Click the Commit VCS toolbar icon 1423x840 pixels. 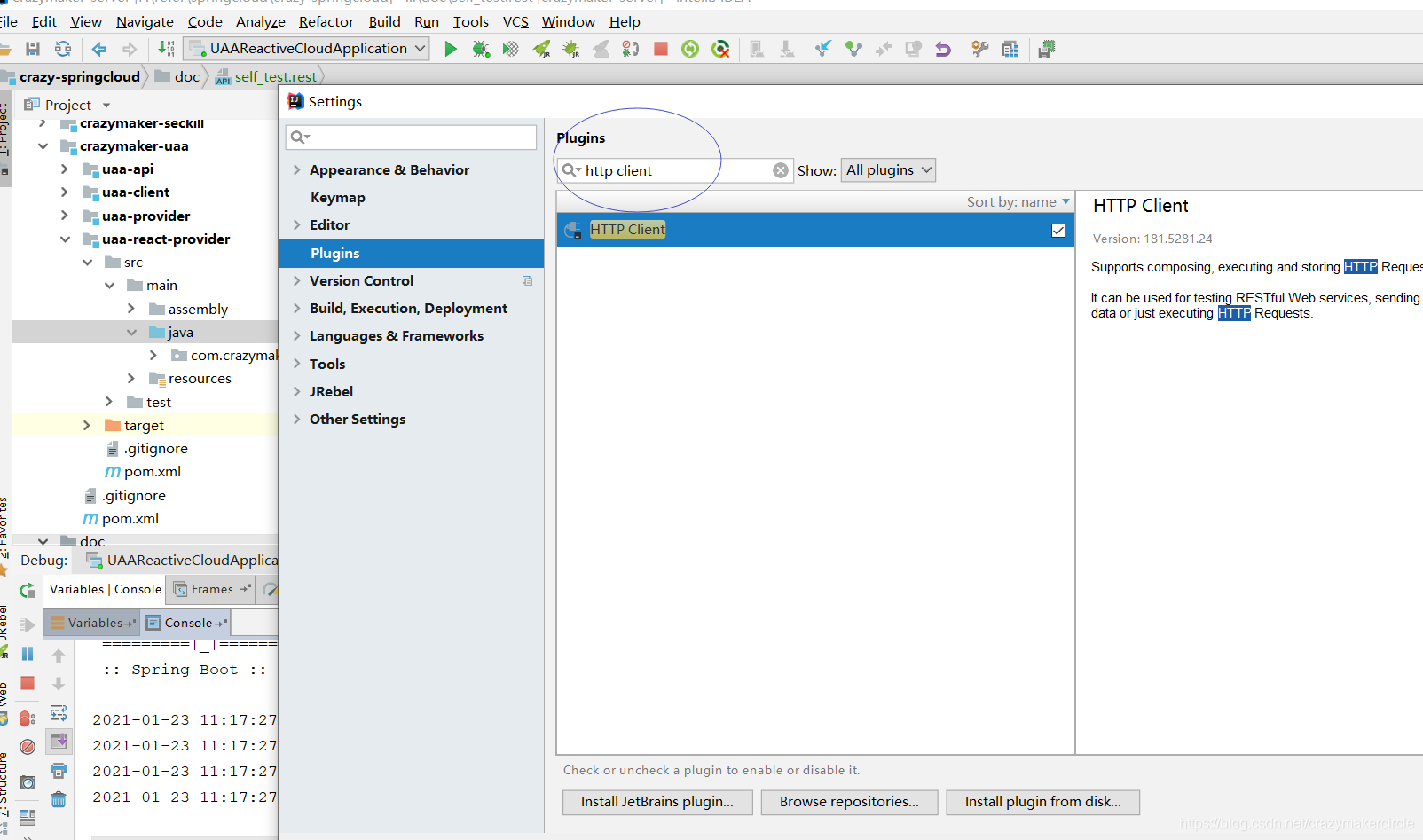853,49
